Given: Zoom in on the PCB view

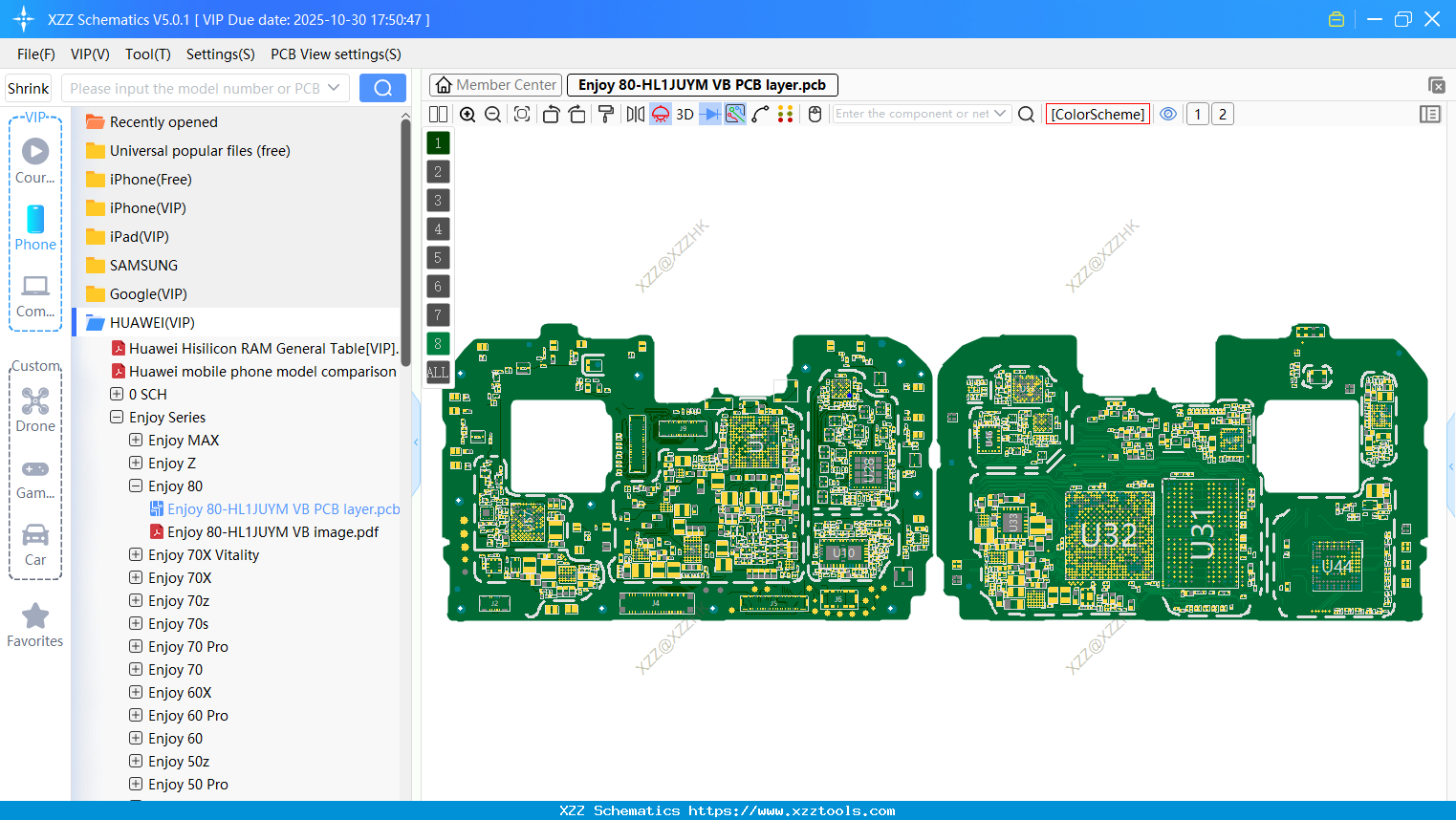Looking at the screenshot, I should click(467, 114).
